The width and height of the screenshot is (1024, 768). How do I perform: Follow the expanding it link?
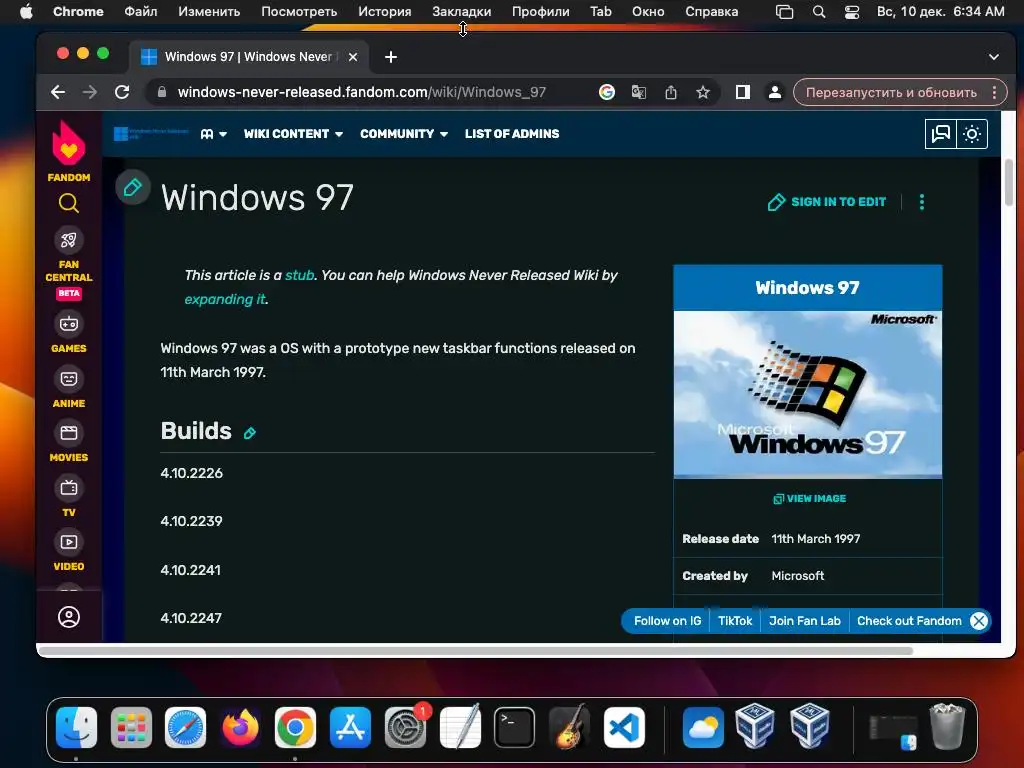pyautogui.click(x=225, y=299)
